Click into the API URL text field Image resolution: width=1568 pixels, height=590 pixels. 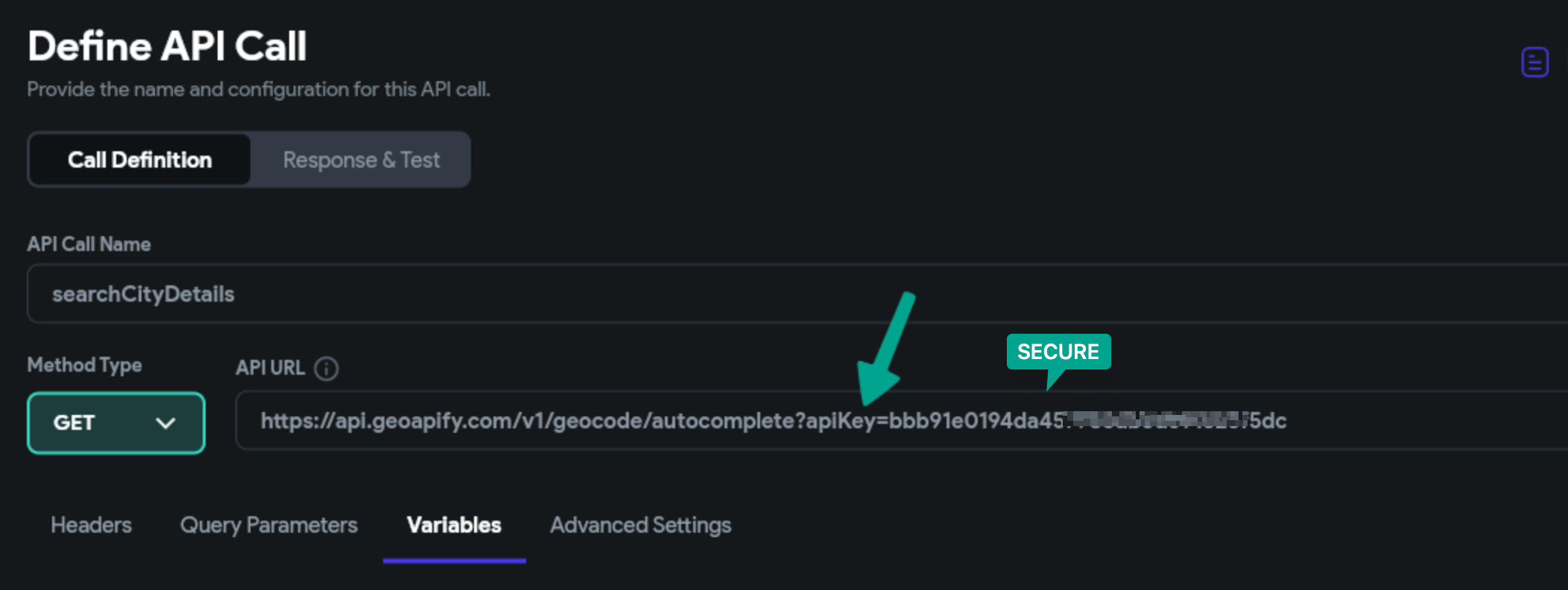(x=902, y=420)
